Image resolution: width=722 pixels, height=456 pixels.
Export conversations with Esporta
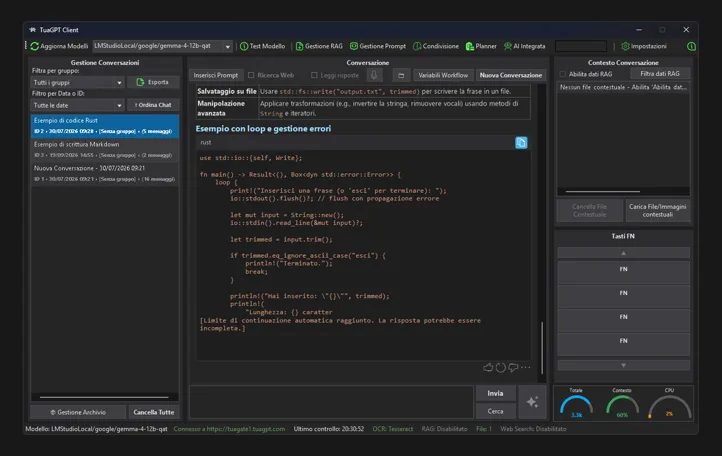pyautogui.click(x=153, y=82)
